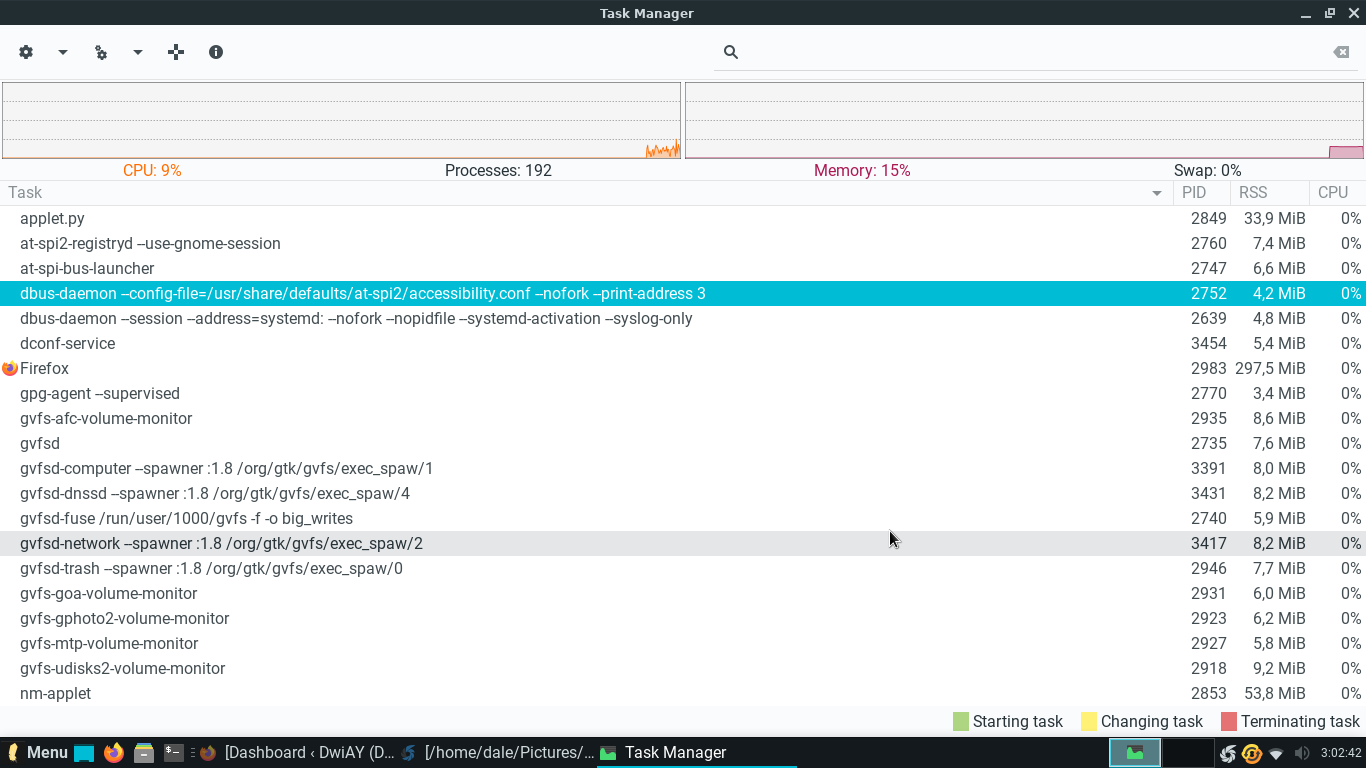Select the gvfsd-fuse process row
1366x768 pixels.
coord(683,518)
